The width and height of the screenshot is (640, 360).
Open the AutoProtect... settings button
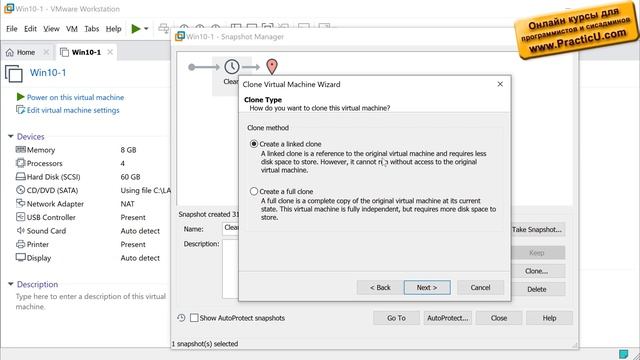coord(448,318)
